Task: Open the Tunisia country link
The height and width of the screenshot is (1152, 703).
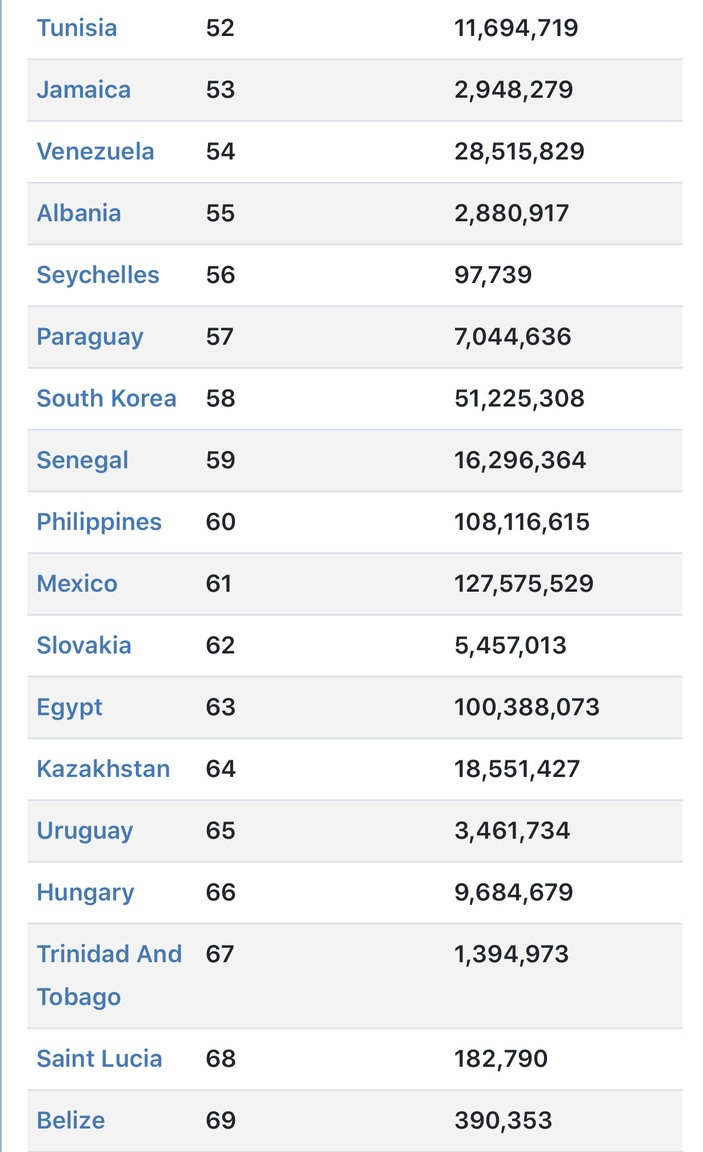Action: click(77, 28)
